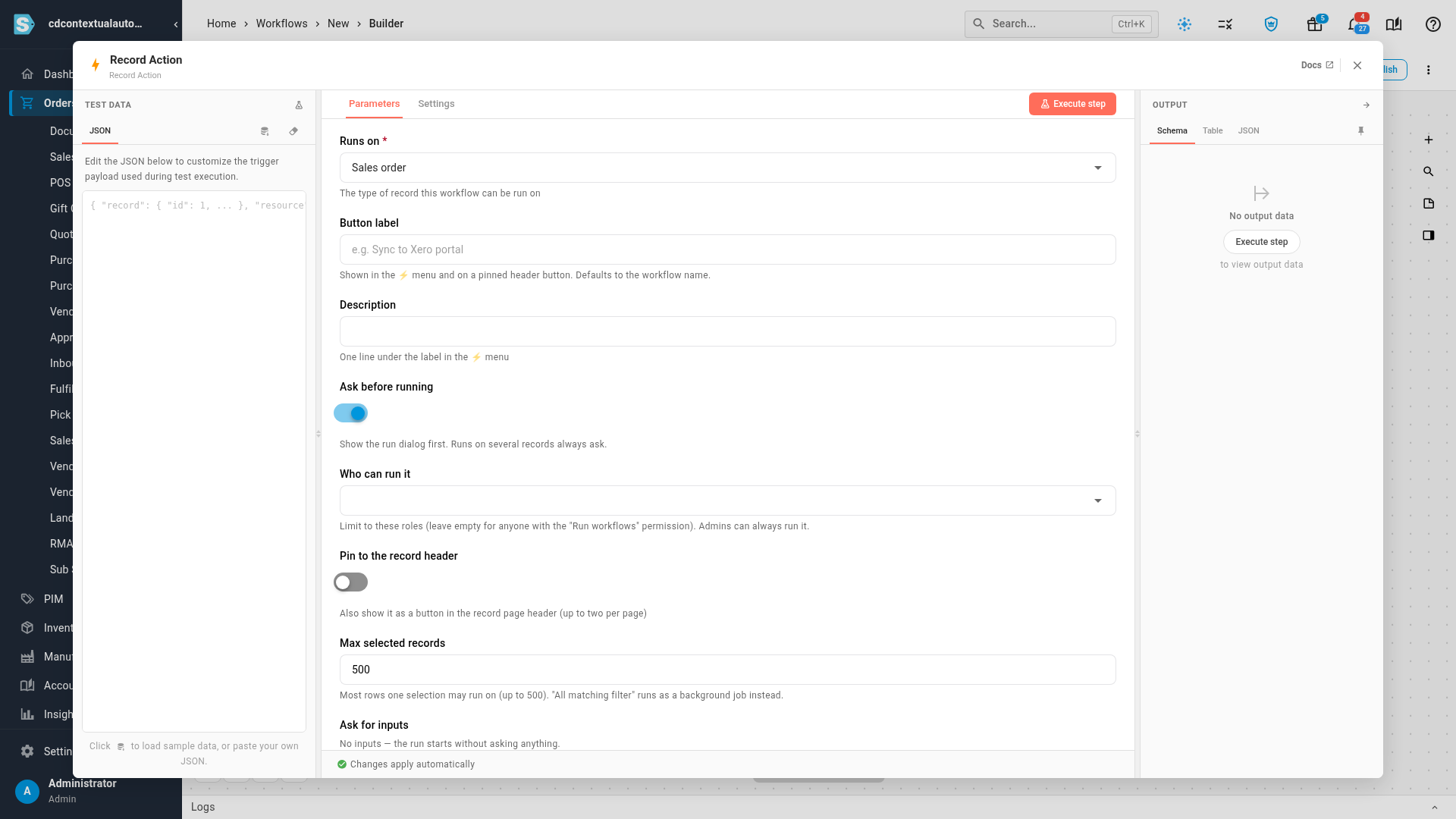
Task: Clear test JSON with eraser icon
Action: [293, 131]
